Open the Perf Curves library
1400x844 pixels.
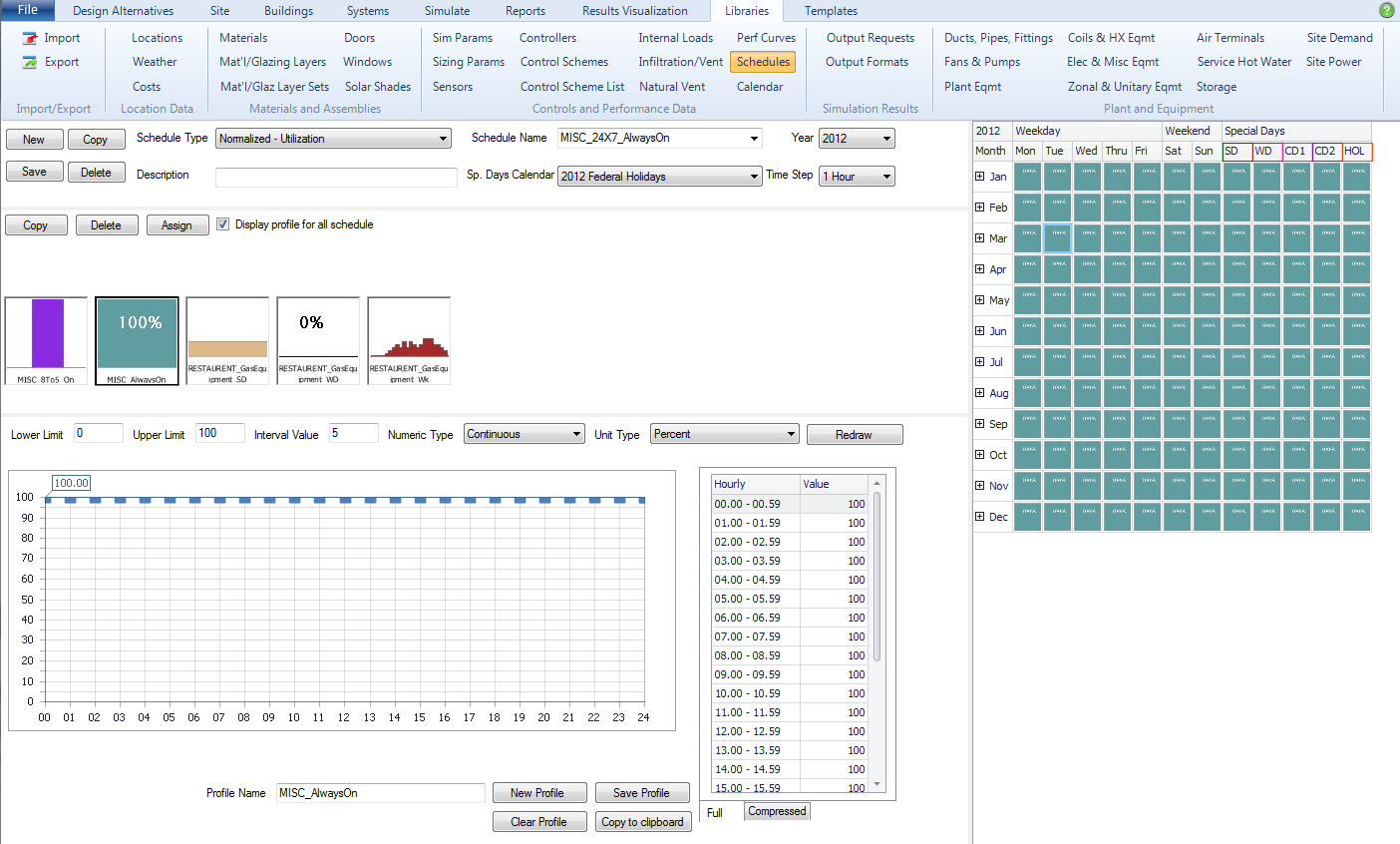point(766,38)
